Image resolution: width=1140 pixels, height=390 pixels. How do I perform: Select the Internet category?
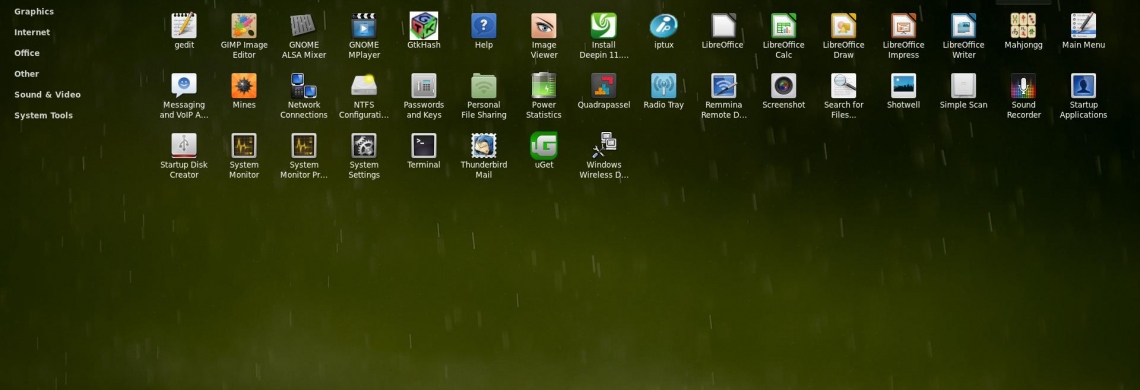32,32
